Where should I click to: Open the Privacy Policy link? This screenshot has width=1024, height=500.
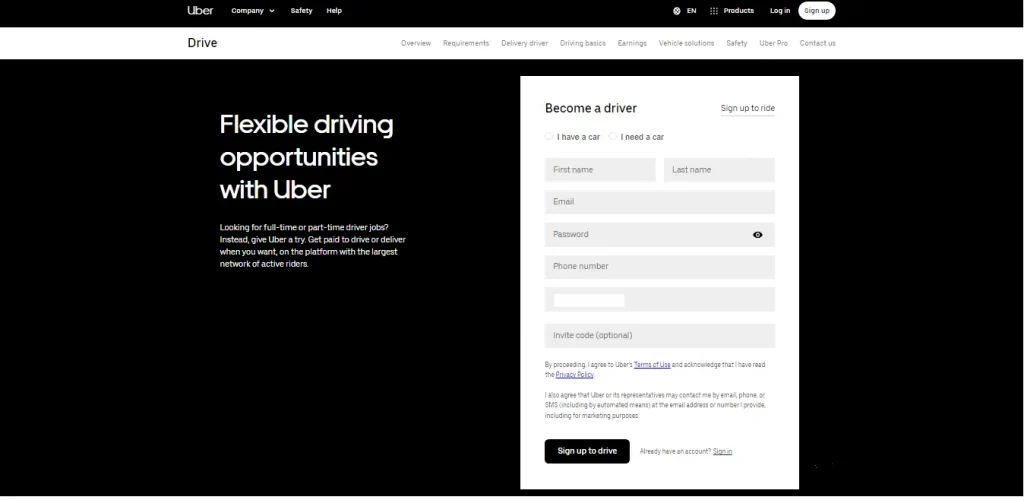[575, 375]
